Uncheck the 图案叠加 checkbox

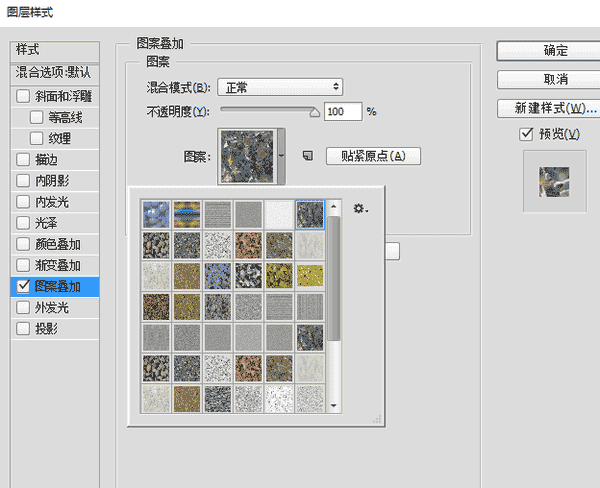tap(24, 286)
